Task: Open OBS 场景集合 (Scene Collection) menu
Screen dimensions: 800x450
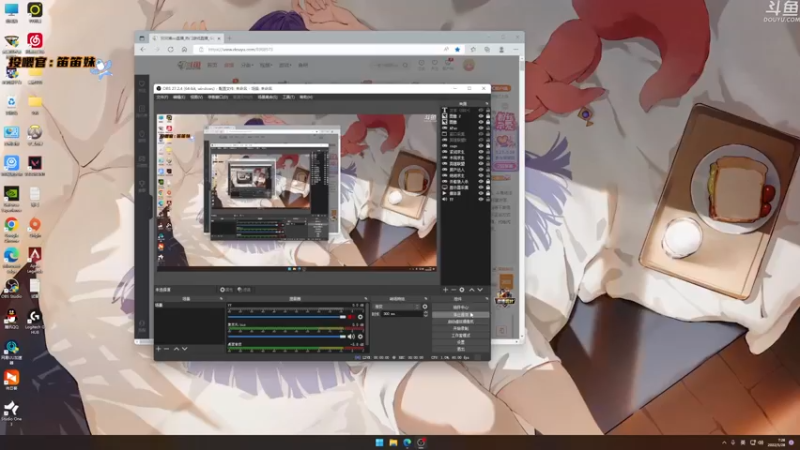Action: [x=267, y=97]
